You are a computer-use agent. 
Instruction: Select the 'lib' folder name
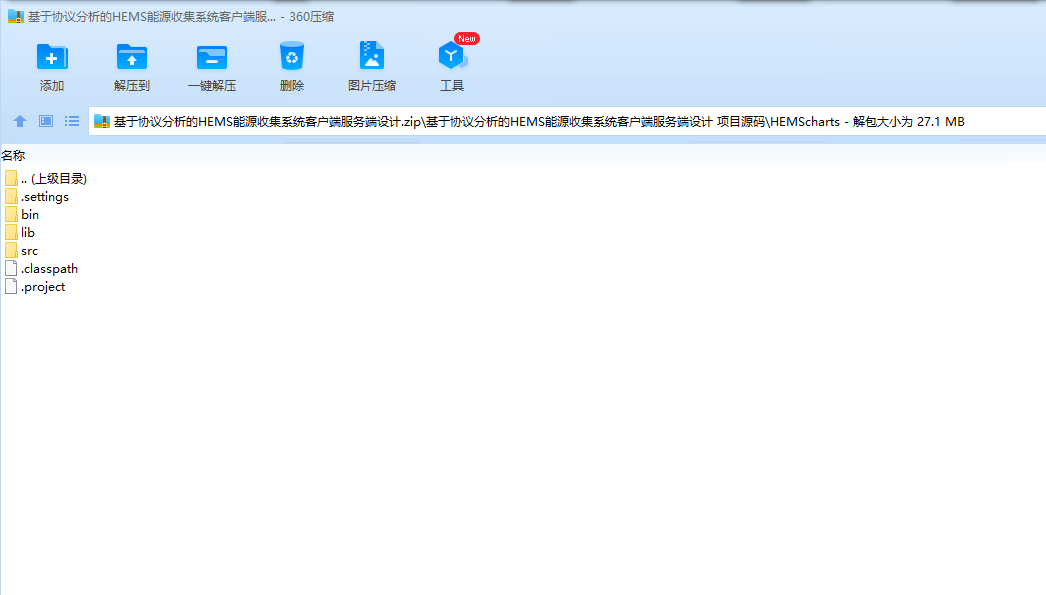tap(28, 233)
